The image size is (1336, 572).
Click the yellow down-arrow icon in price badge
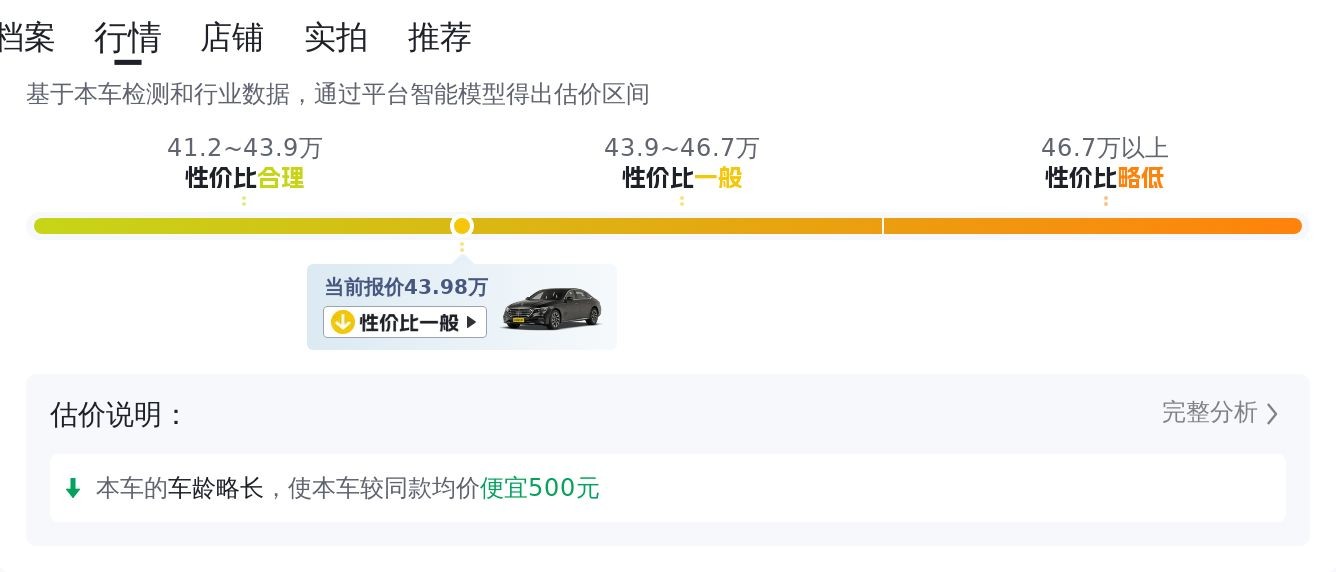pos(342,322)
